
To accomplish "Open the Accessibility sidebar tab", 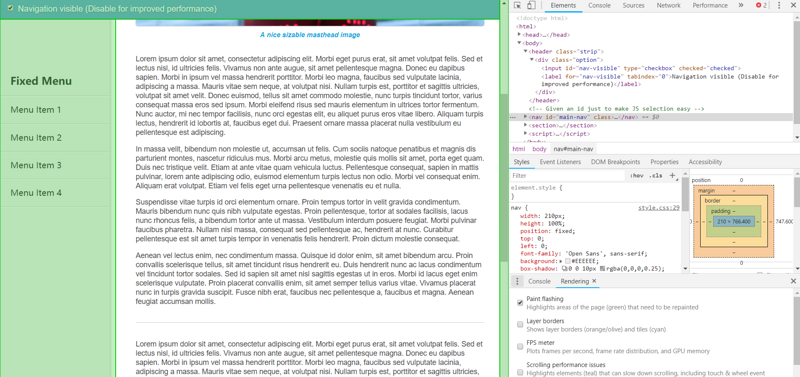I will pyautogui.click(x=705, y=162).
